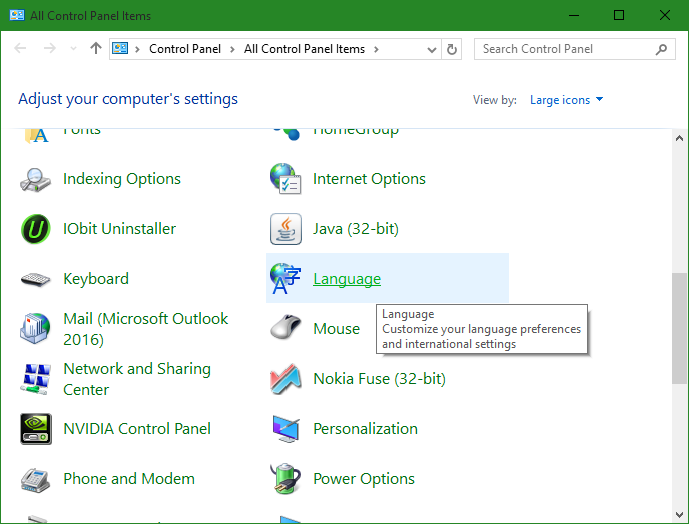Open the Java (32-bit) link
The height and width of the screenshot is (524, 689).
tap(356, 229)
